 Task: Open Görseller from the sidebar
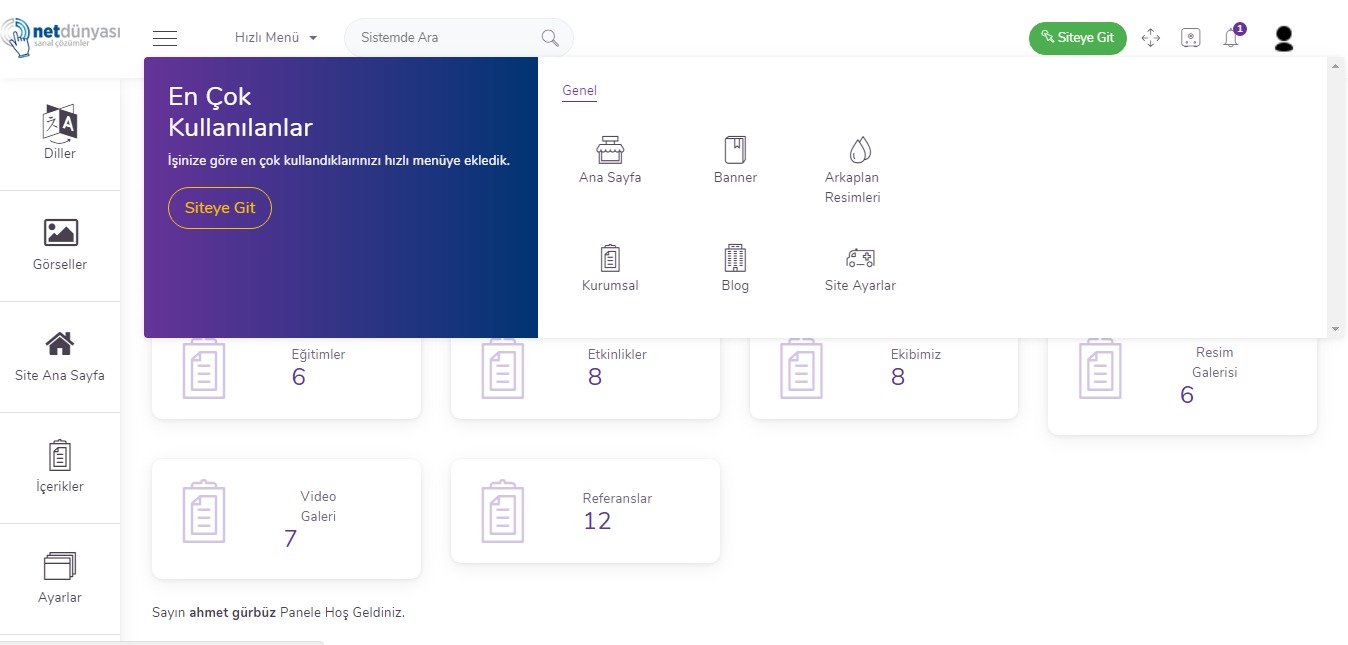click(x=60, y=245)
